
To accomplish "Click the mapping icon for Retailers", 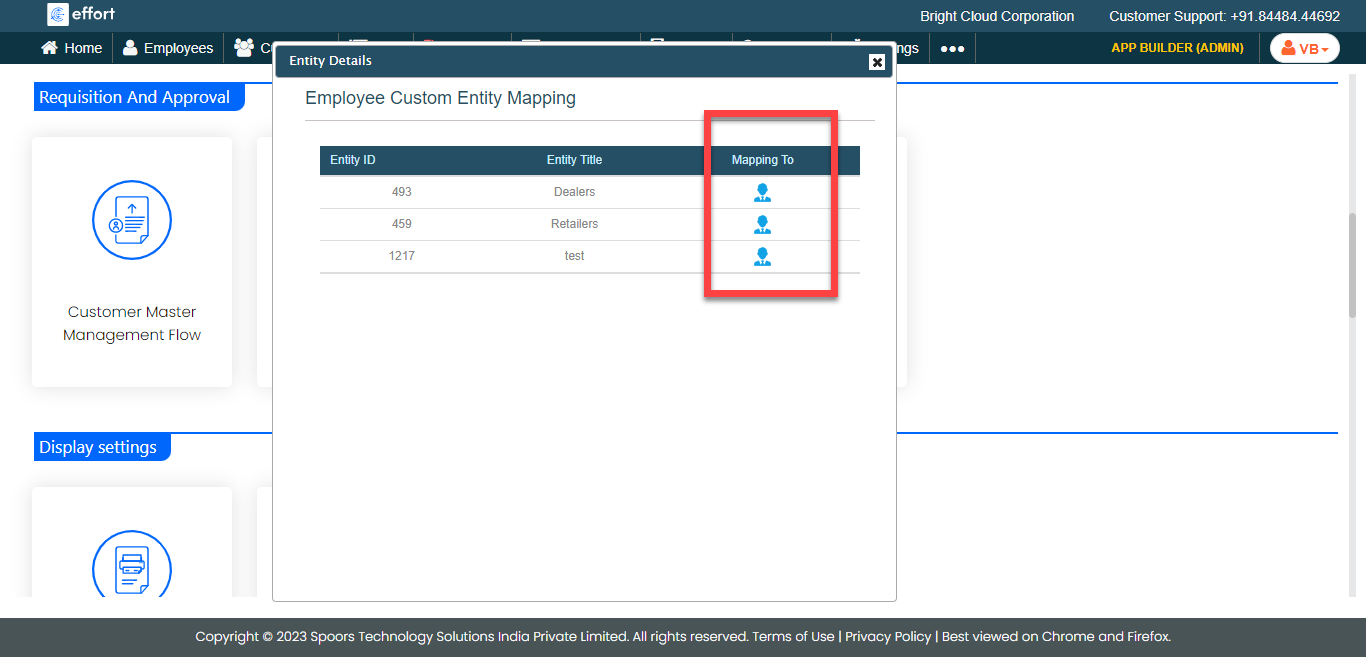I will 762,225.
